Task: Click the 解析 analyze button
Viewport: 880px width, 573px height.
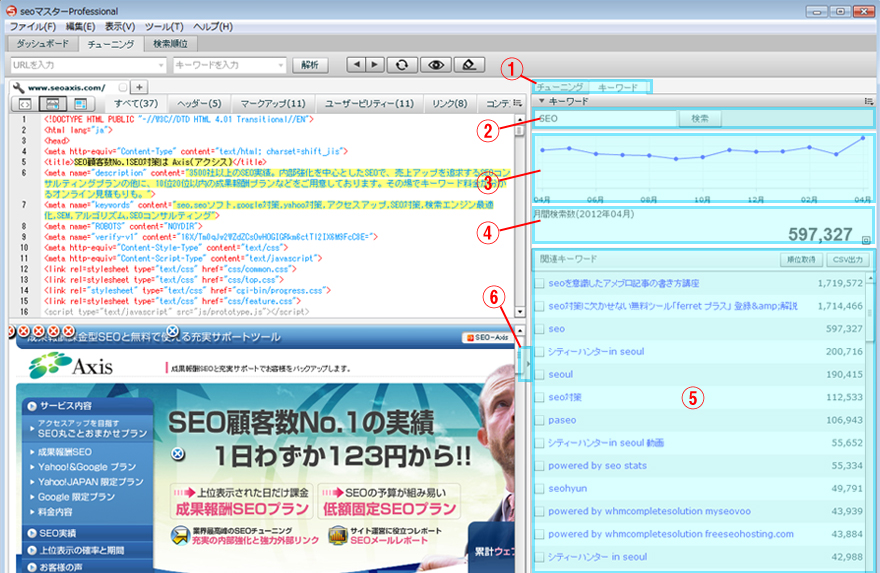Action: (x=310, y=65)
